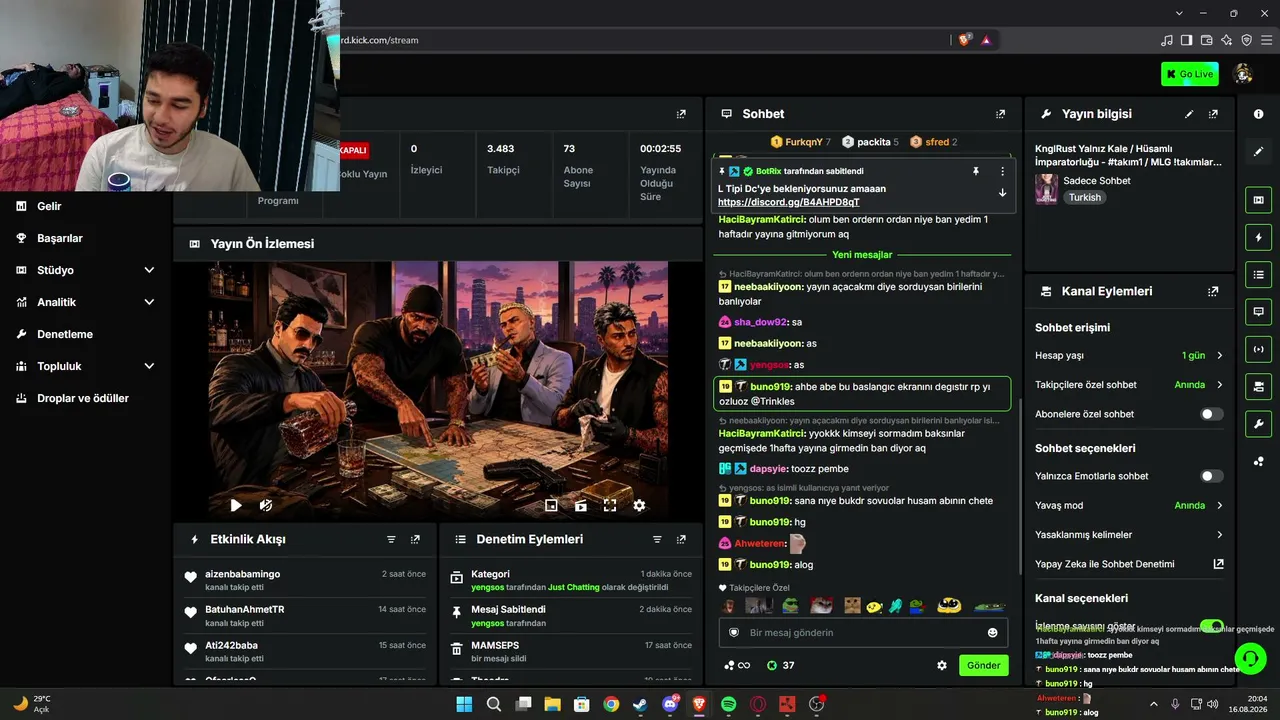Open Hesap yaşı setting
Image resolution: width=1280 pixels, height=720 pixels.
[x=1129, y=355]
